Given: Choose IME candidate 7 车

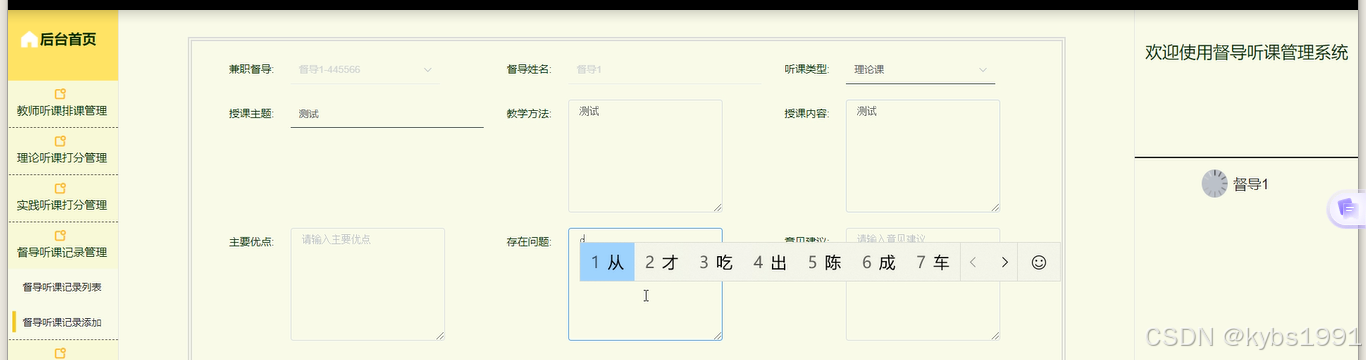Looking at the screenshot, I should [x=933, y=262].
